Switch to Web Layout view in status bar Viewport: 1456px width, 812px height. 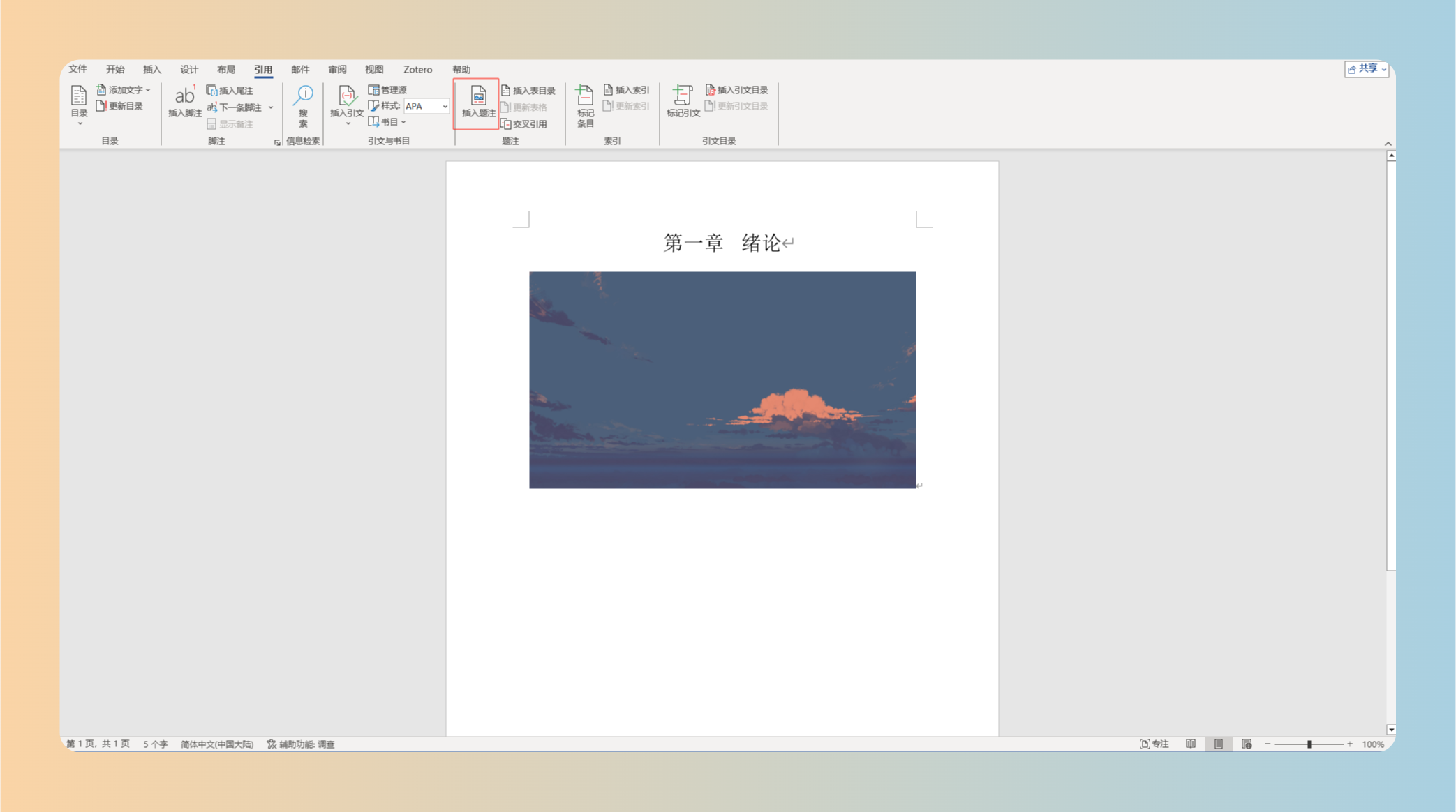point(1247,744)
